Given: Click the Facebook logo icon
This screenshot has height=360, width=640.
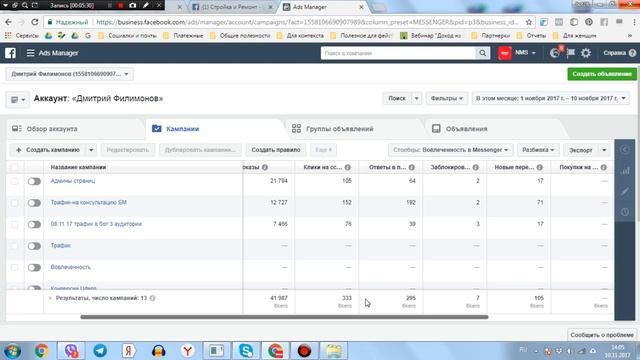Looking at the screenshot, I should [x=10, y=53].
